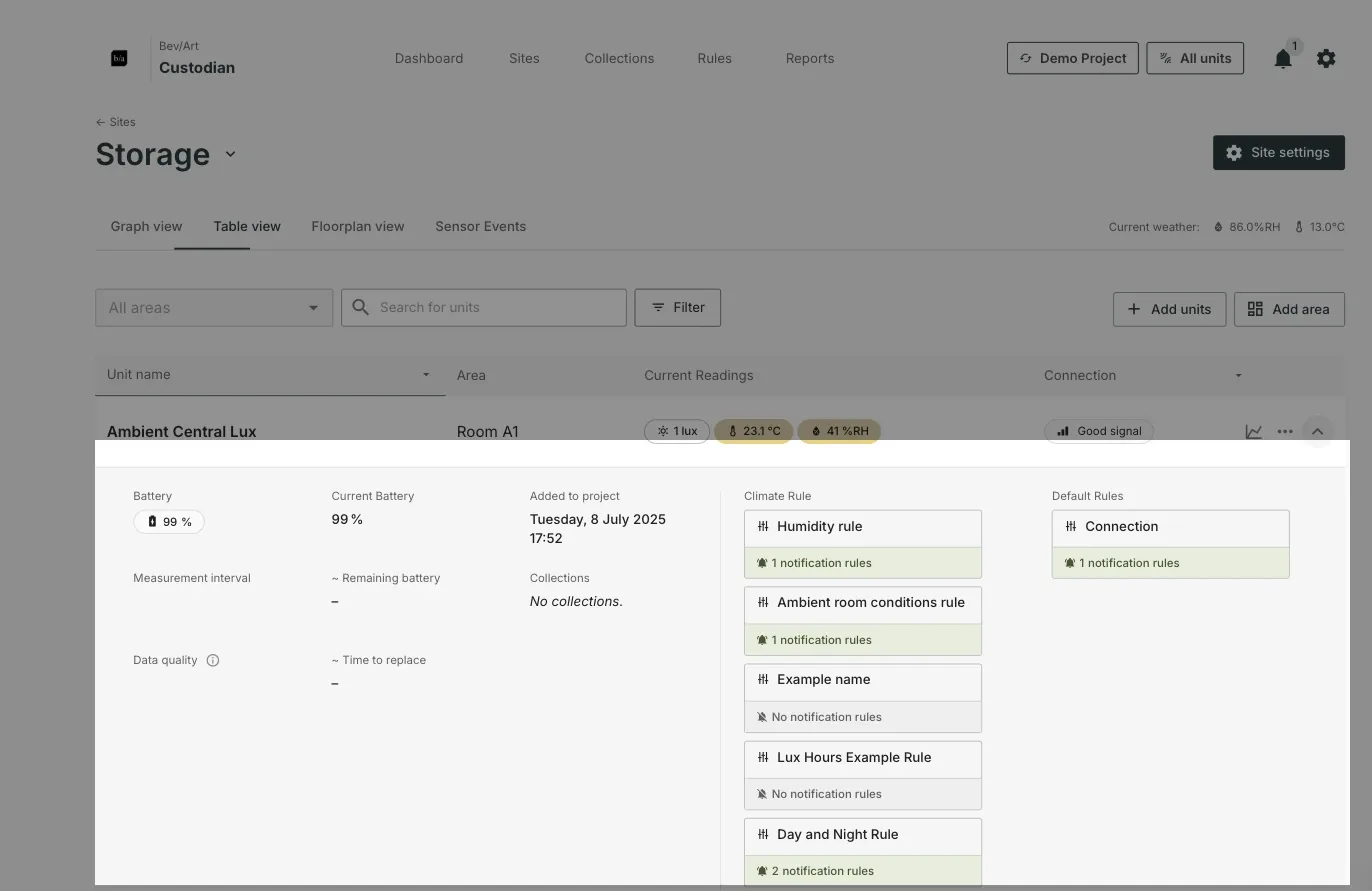Focus the Search for units field
The image size is (1372, 891).
click(x=484, y=308)
